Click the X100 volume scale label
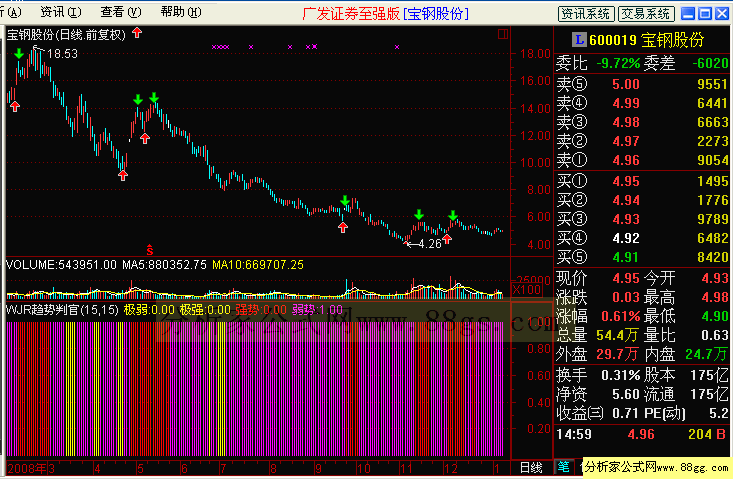733x479 pixels. click(527, 290)
